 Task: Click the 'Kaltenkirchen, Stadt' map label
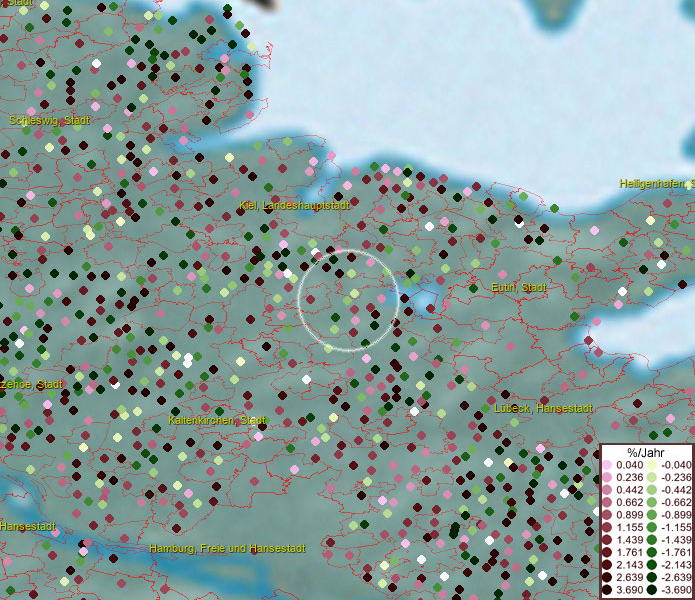(x=217, y=420)
